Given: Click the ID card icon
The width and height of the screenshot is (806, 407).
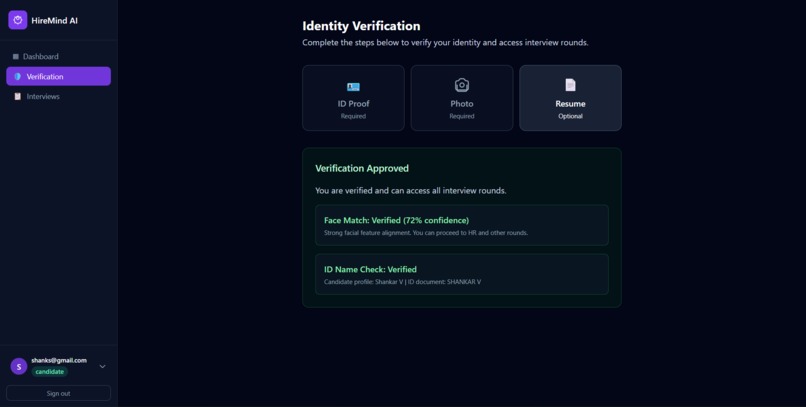Looking at the screenshot, I should (x=353, y=87).
